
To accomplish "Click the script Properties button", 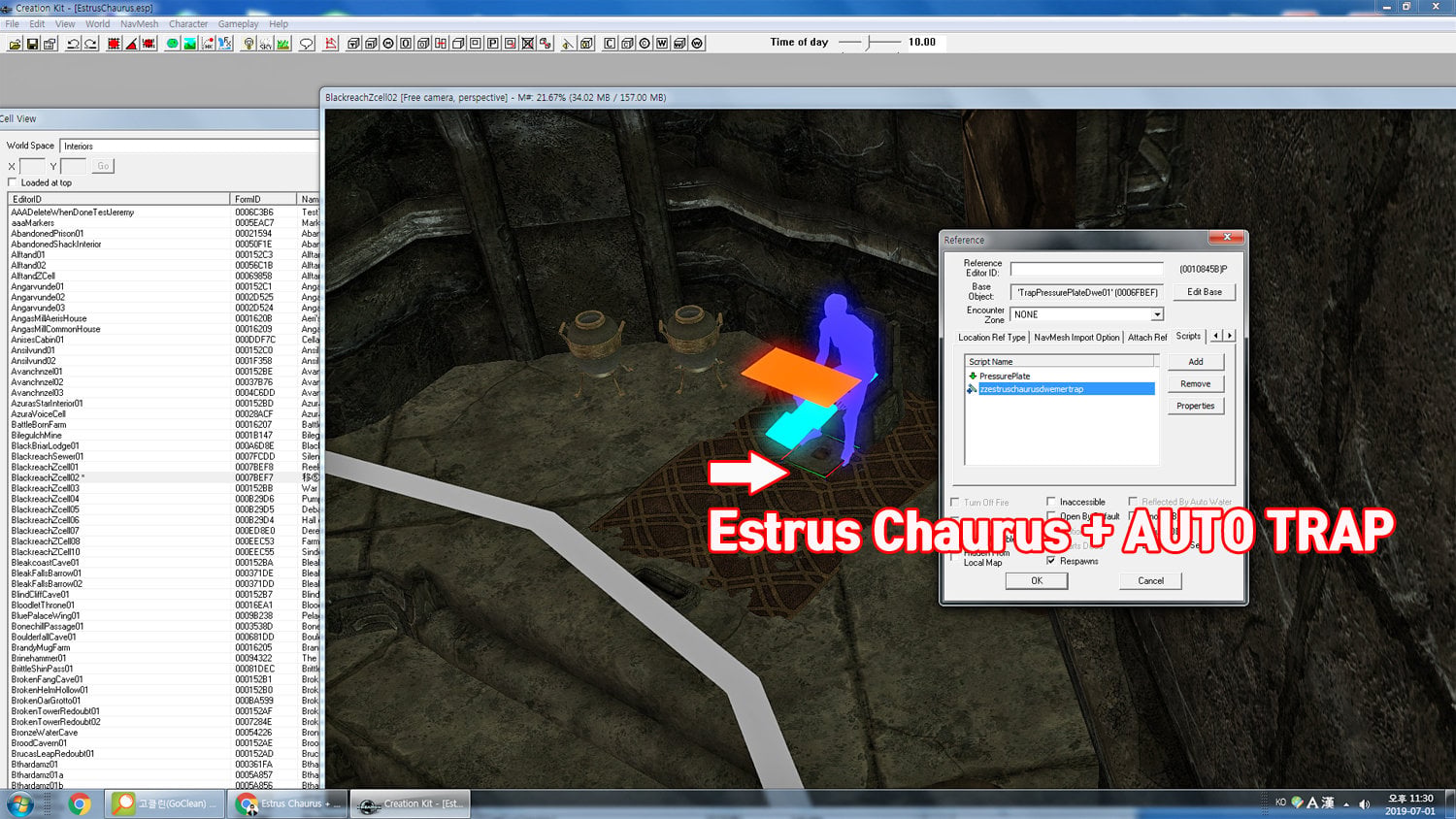I will click(x=1195, y=407).
